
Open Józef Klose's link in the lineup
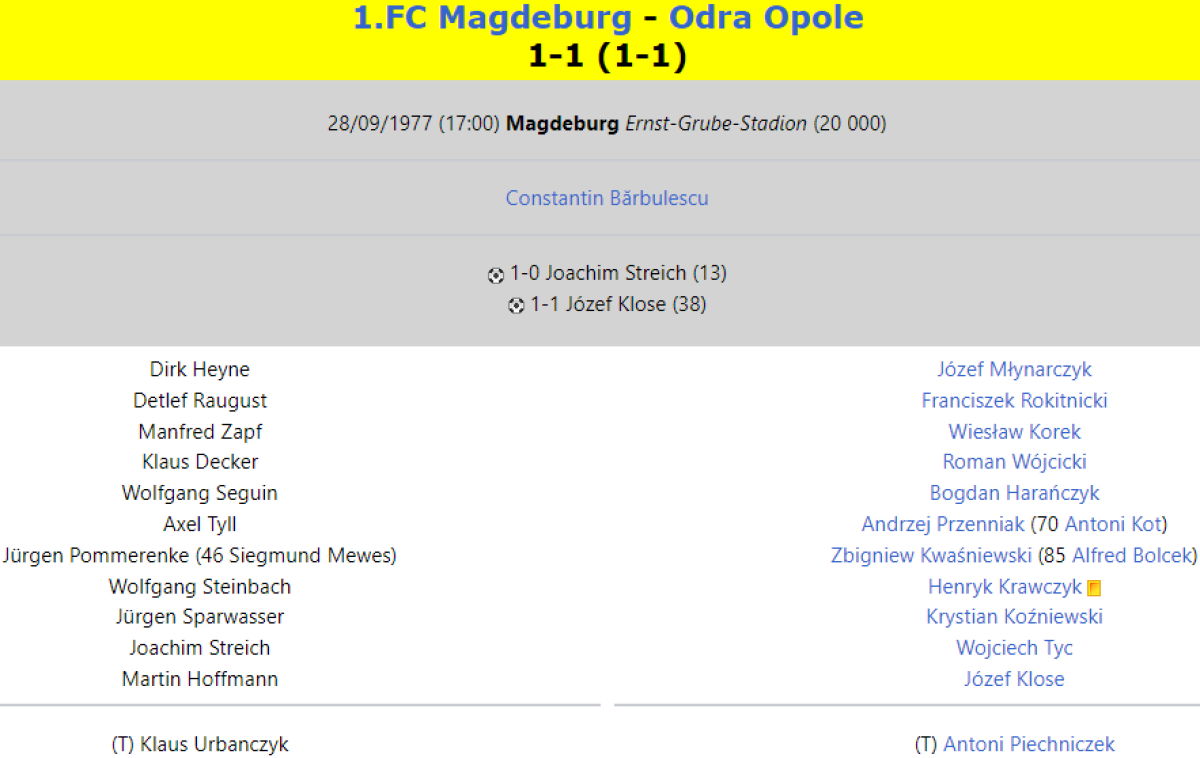1014,679
